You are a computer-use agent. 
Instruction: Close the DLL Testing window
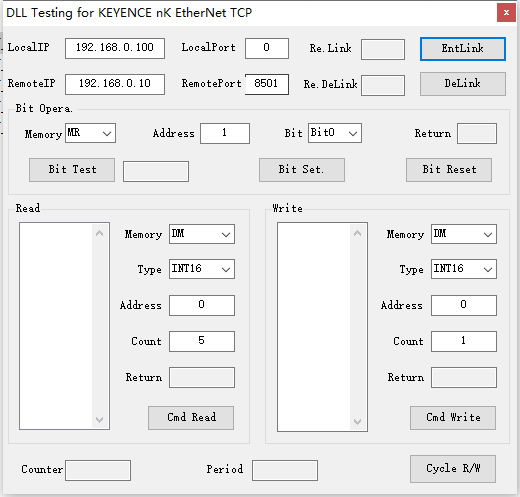point(506,13)
